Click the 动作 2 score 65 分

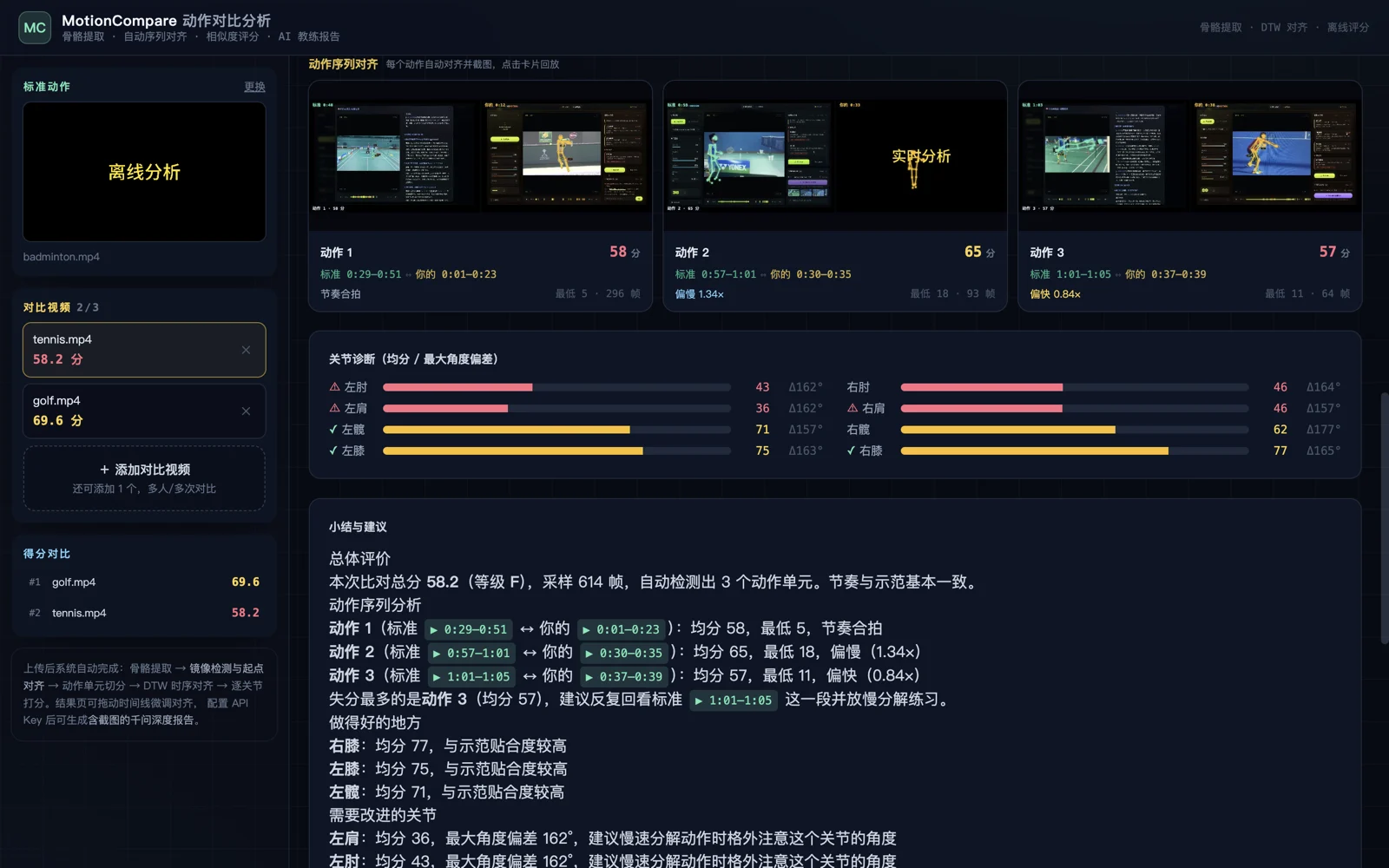980,252
